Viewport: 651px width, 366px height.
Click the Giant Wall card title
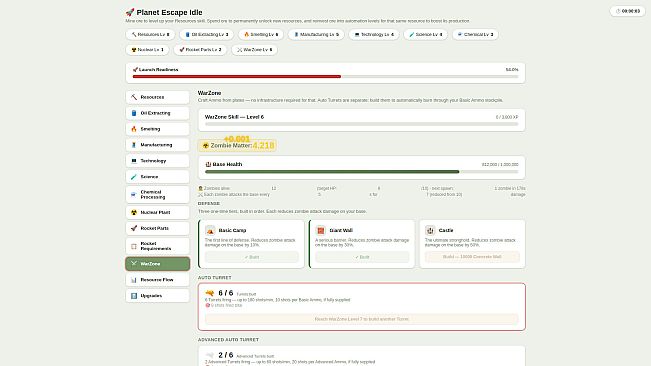coord(341,230)
